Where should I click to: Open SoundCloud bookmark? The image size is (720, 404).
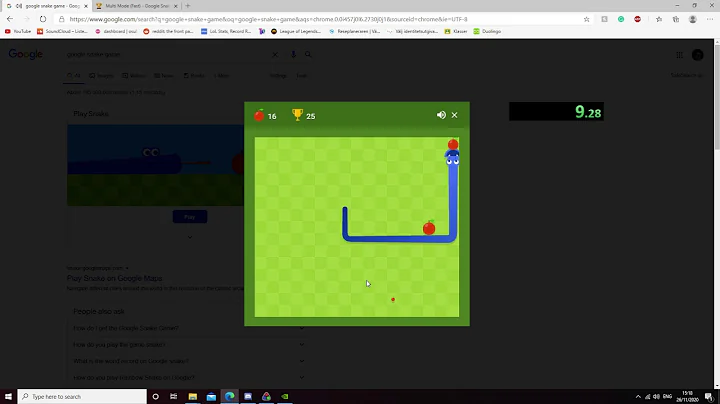[x=62, y=31]
